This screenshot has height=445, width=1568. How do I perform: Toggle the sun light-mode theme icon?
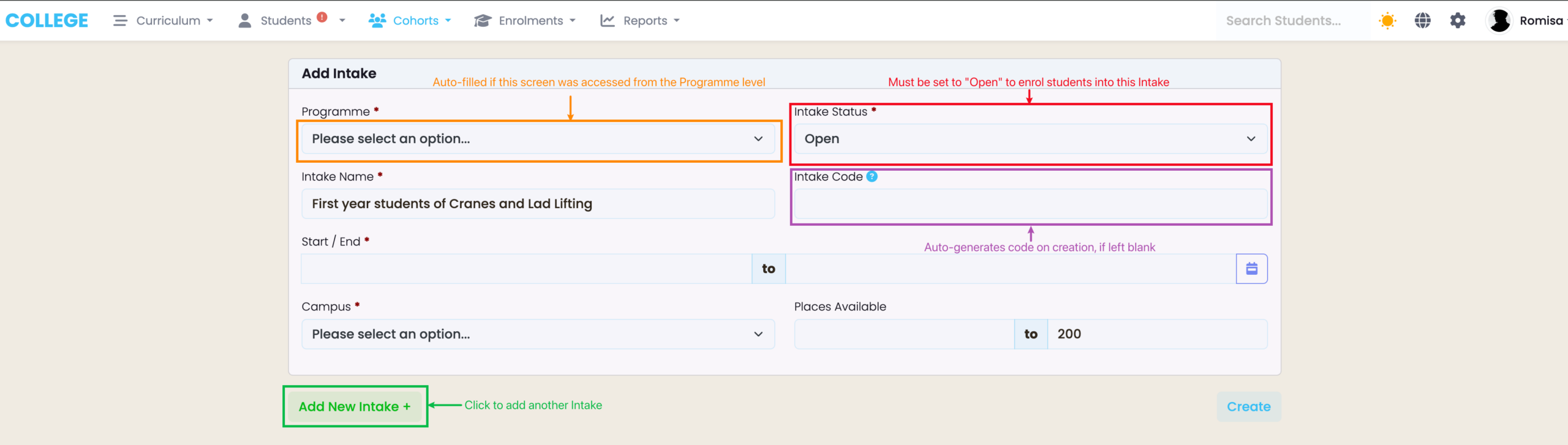(1387, 21)
